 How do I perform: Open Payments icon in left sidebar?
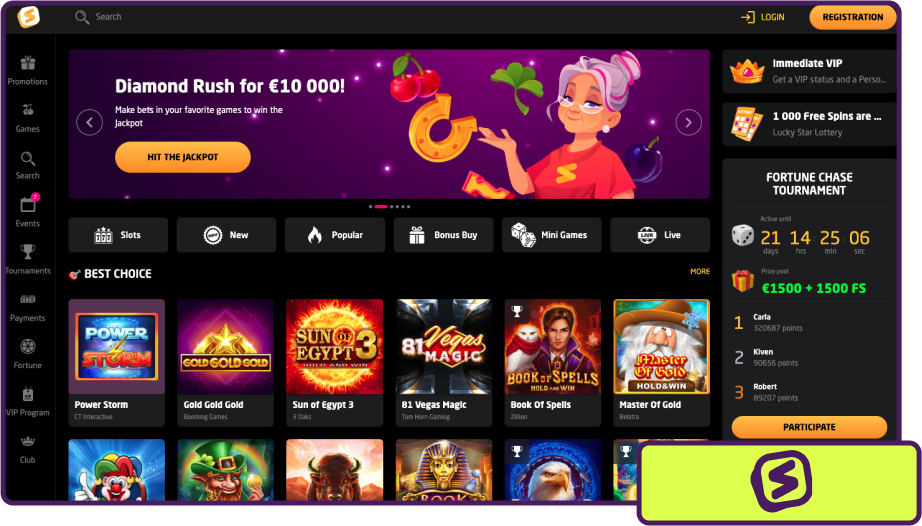coord(28,299)
